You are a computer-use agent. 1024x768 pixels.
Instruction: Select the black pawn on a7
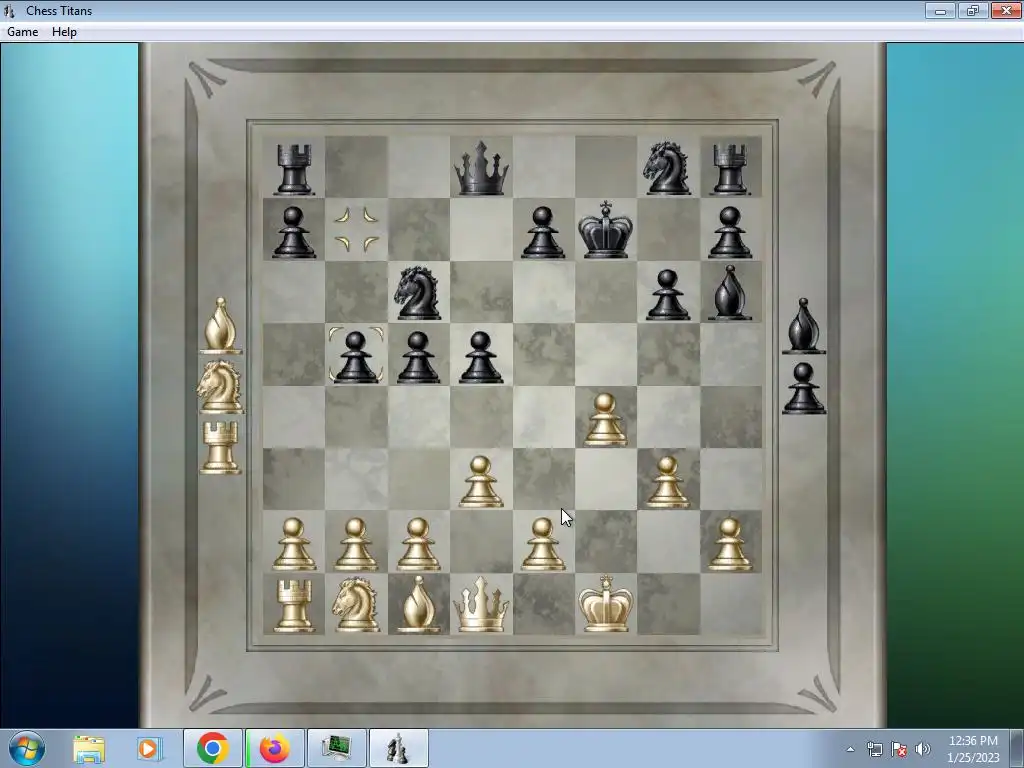294,232
